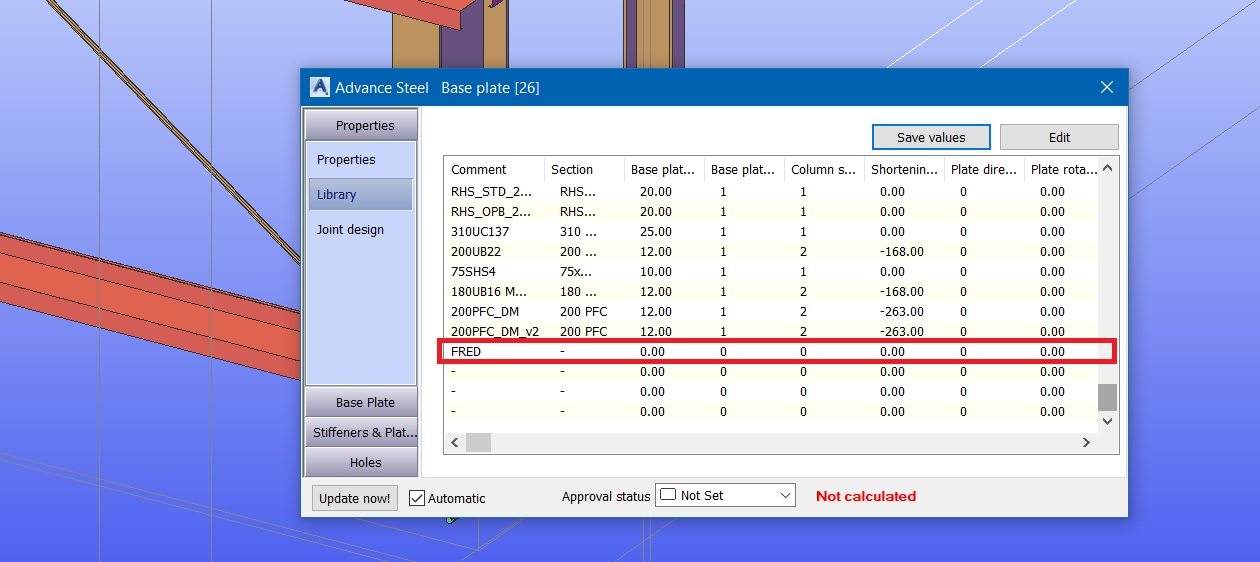Toggle the Automatic checkbox
This screenshot has width=1260, height=562.
pos(418,498)
